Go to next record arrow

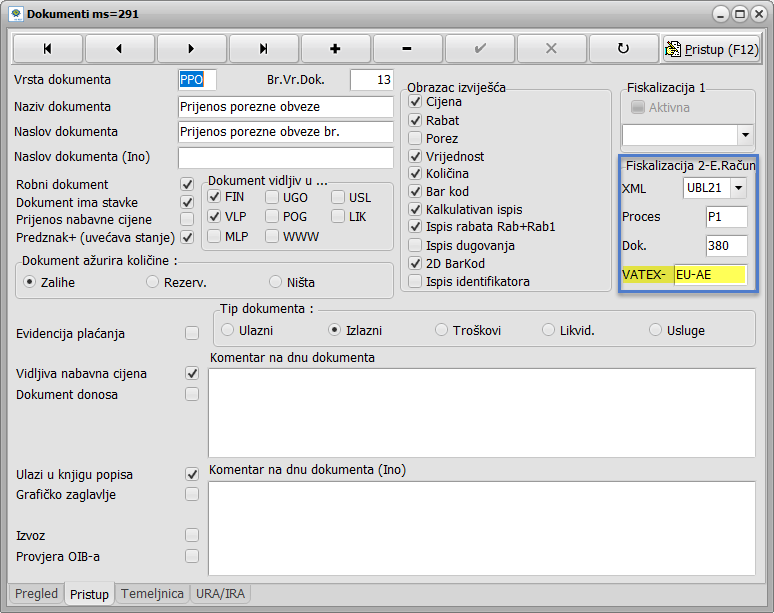coord(191,48)
